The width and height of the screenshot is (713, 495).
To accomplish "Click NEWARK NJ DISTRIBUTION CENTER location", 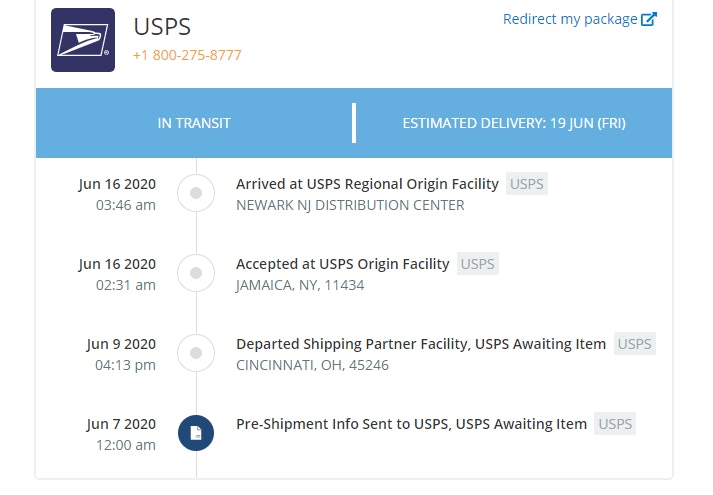I will [x=350, y=205].
